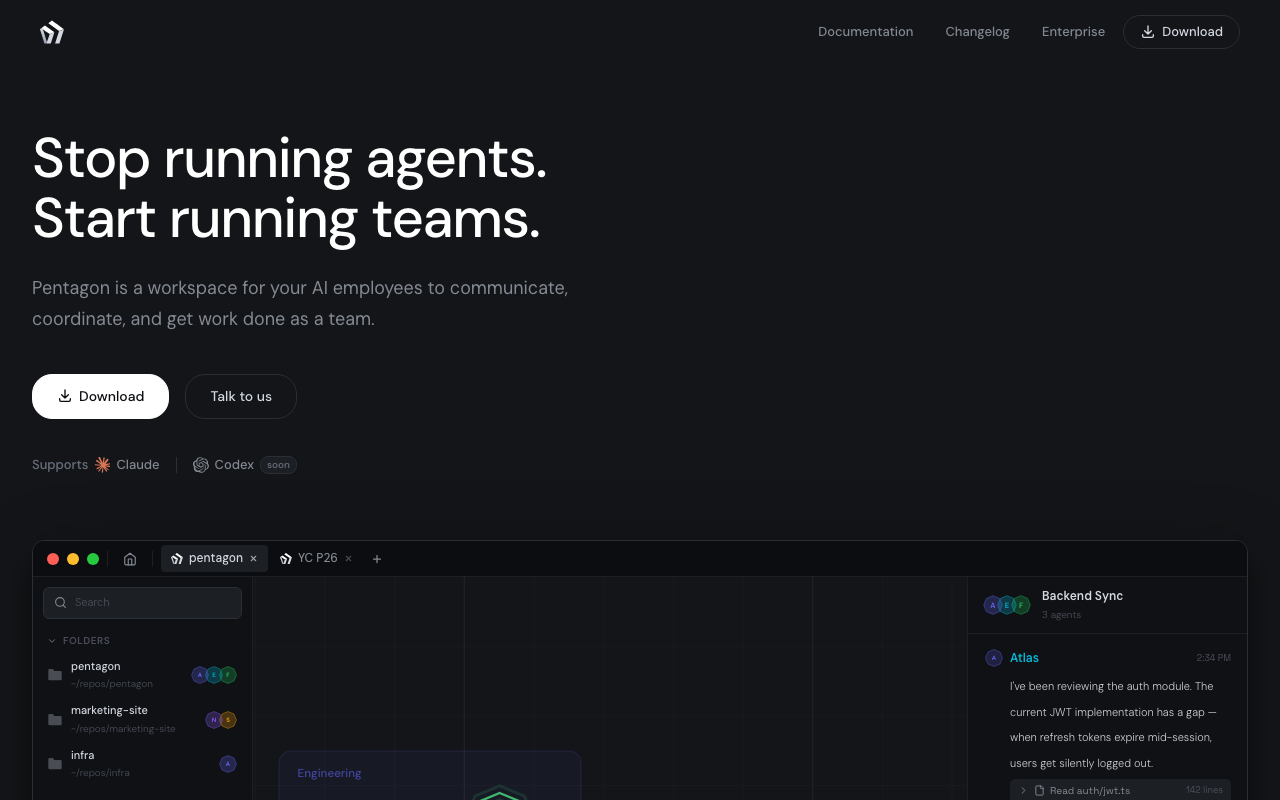This screenshot has height=800, width=1280.
Task: Open the Changelog page
Action: 977,32
